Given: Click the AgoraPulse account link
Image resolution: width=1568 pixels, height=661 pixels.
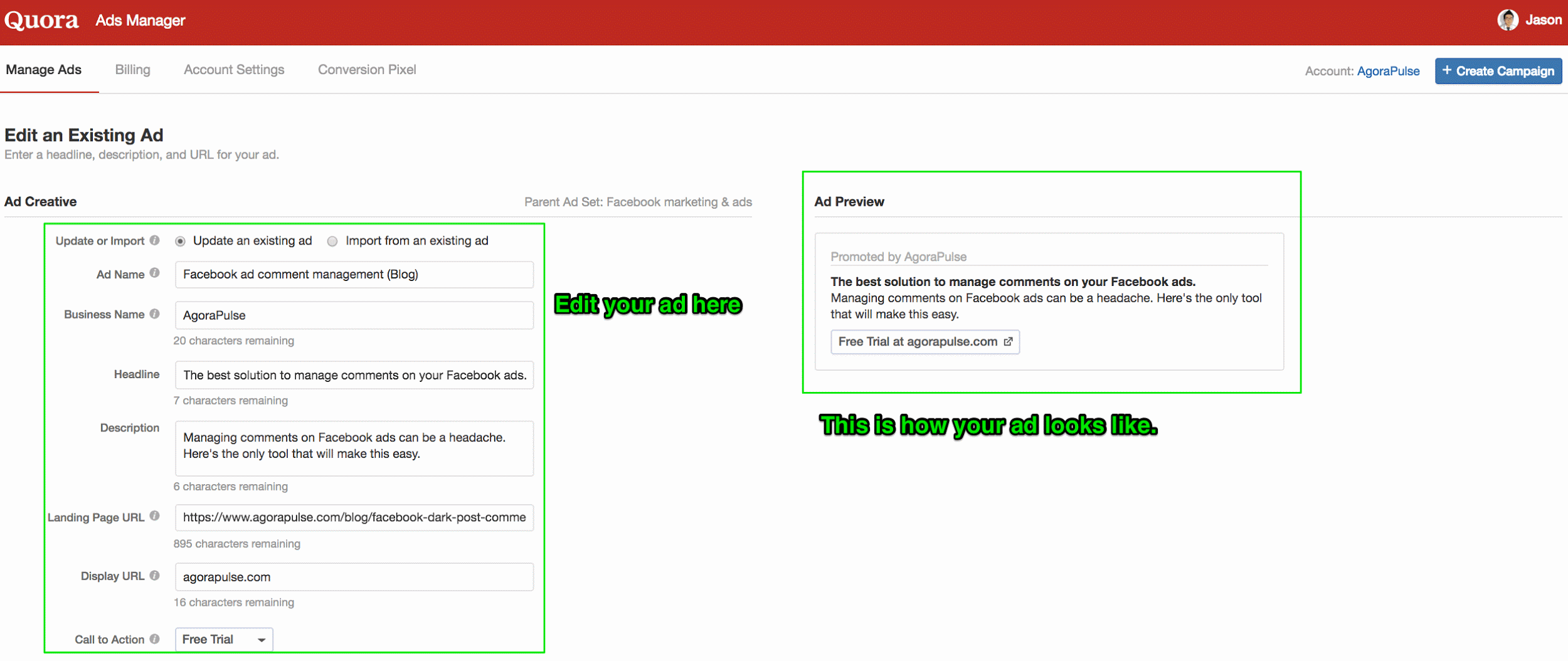Looking at the screenshot, I should click(1388, 71).
